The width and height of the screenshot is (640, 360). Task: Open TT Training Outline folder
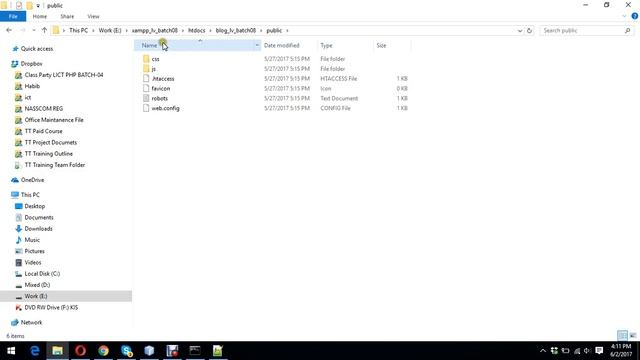coord(49,154)
